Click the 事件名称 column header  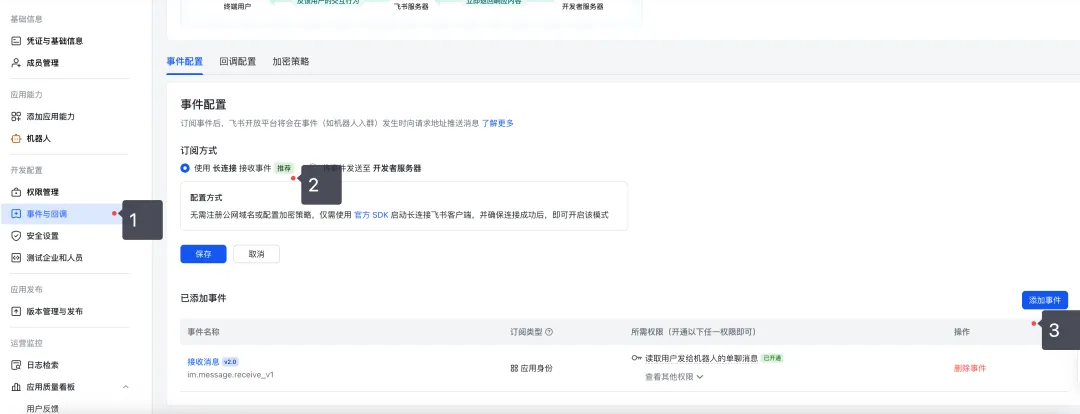tap(203, 332)
